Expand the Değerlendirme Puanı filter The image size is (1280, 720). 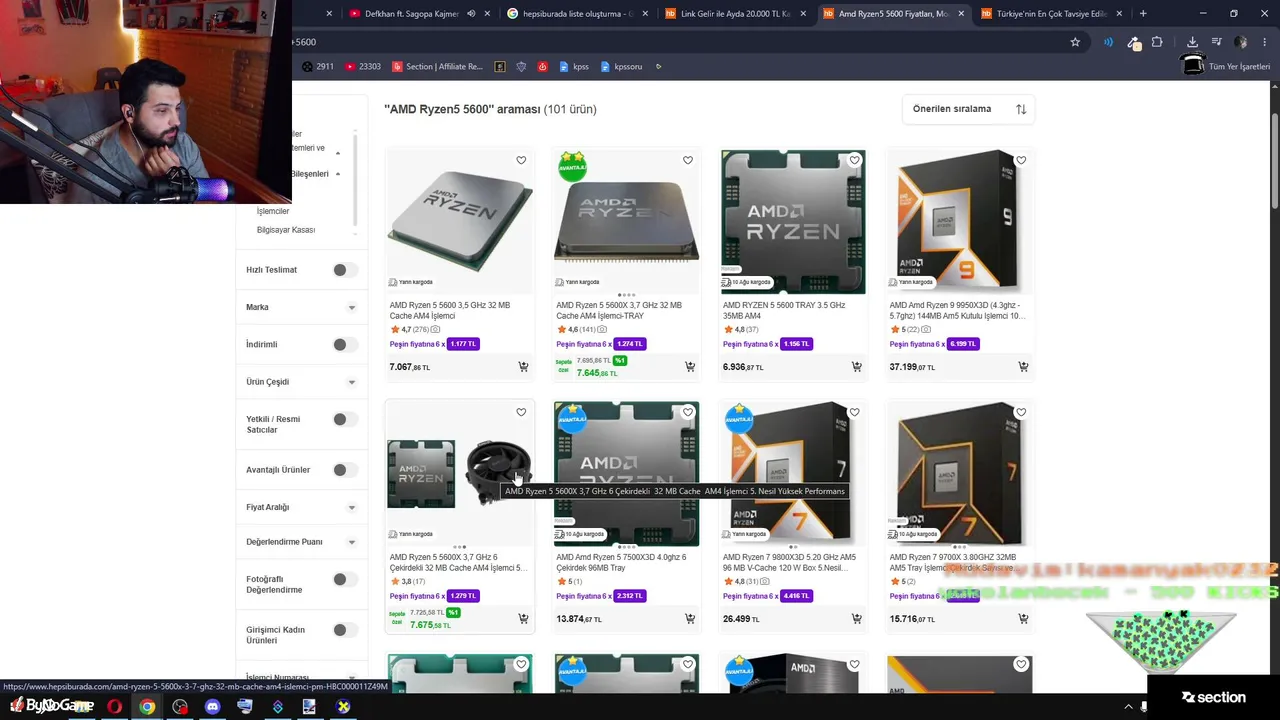(x=351, y=542)
